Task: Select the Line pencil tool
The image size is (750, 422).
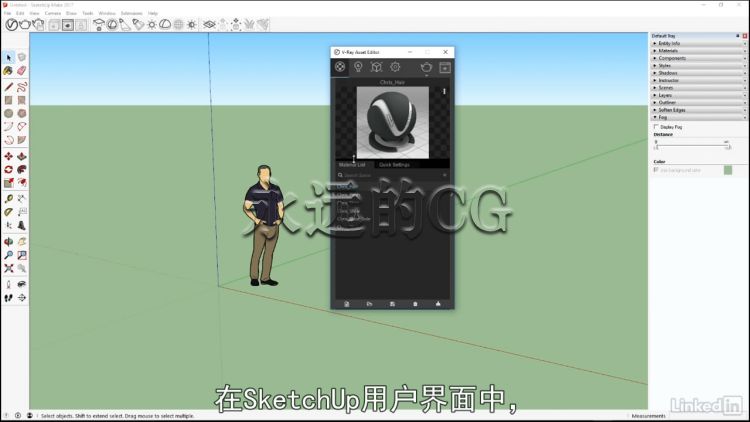Action: tap(9, 87)
